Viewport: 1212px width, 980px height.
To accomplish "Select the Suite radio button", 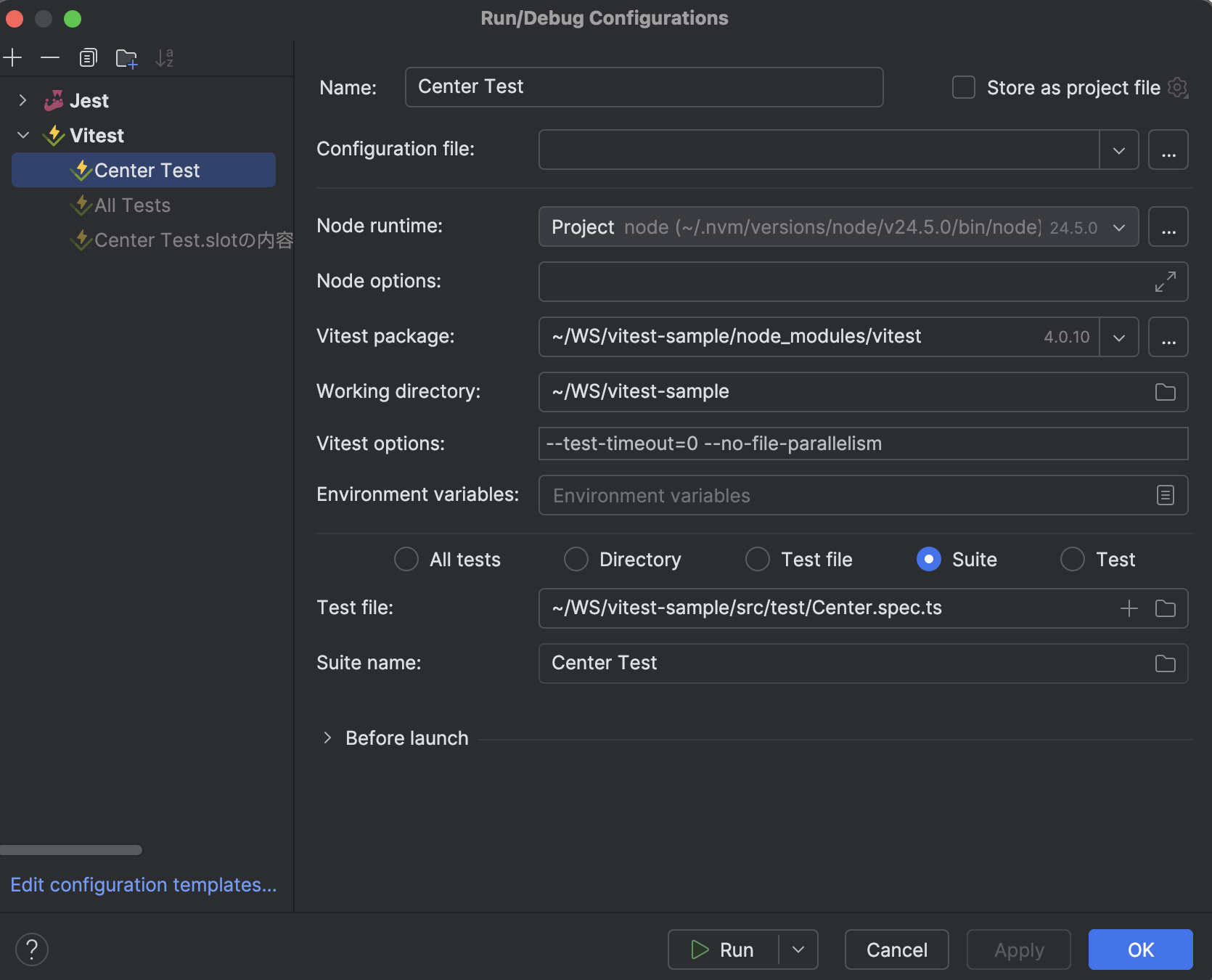I will [929, 560].
